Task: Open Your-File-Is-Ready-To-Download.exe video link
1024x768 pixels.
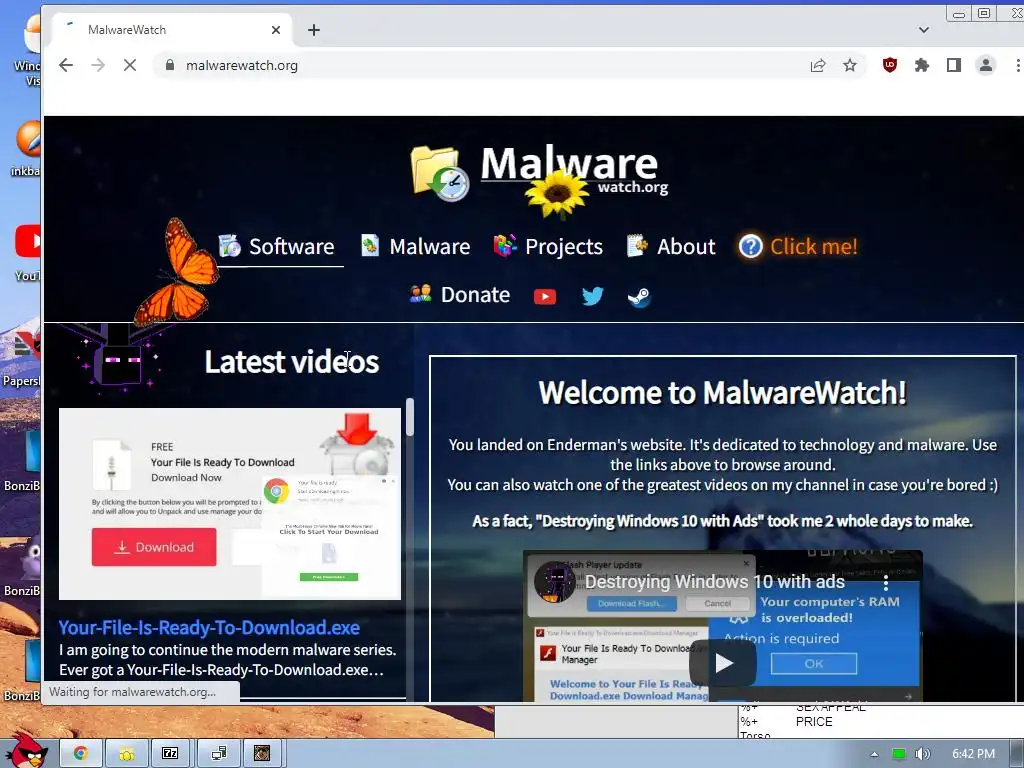Action: coord(209,628)
